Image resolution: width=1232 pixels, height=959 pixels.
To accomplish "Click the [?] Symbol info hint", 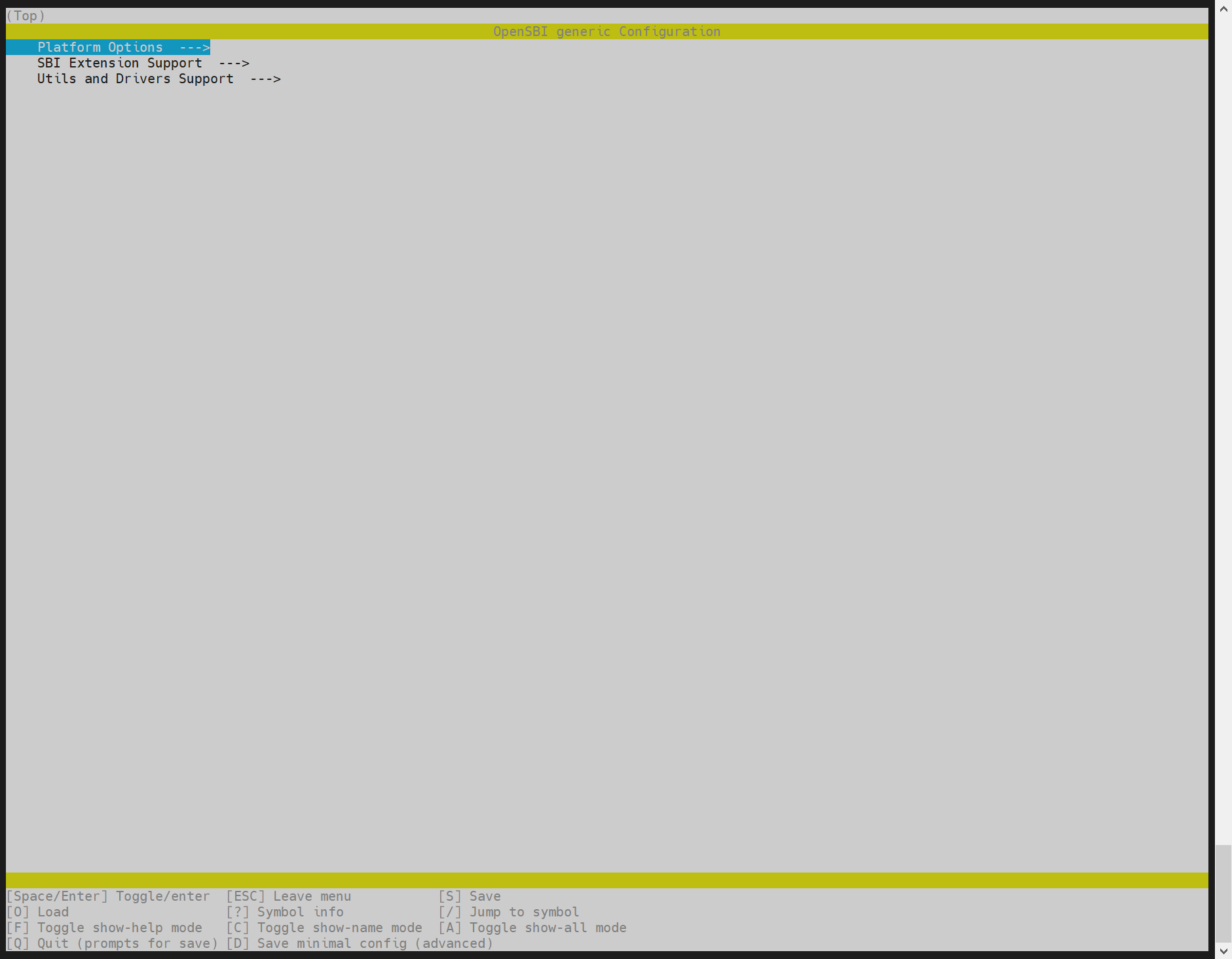I will coord(284,912).
